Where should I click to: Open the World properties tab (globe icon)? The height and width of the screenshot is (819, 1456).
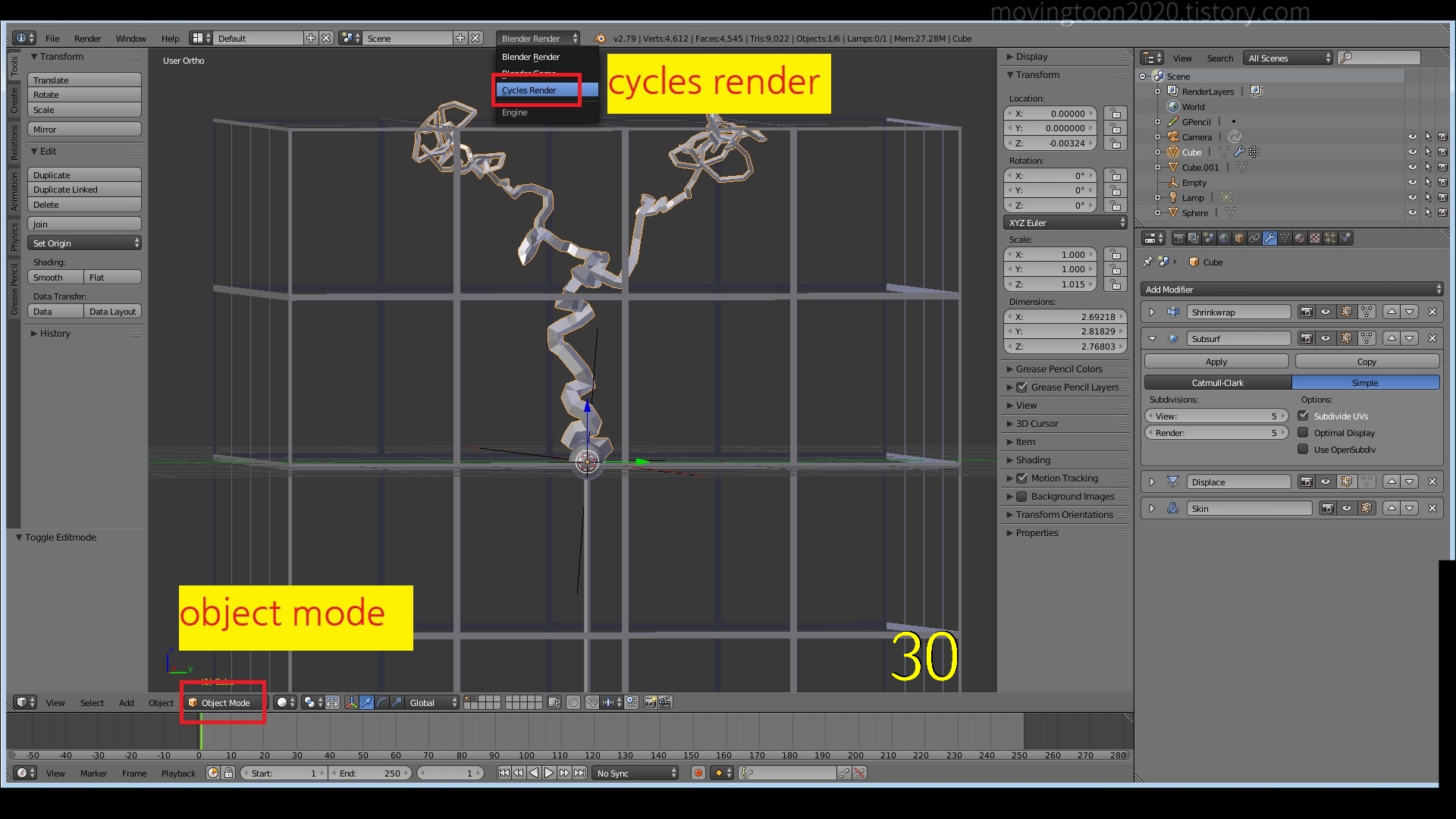click(1224, 238)
